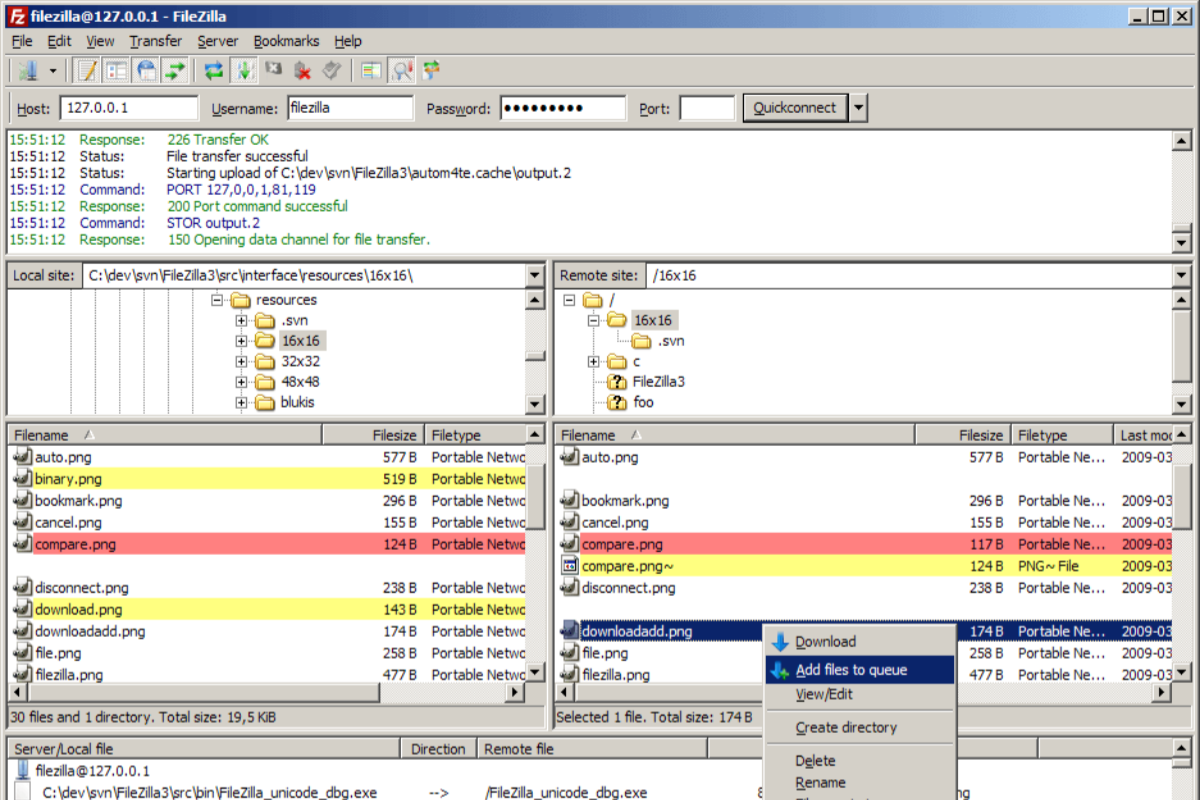
Task: Click the Refresh file lists icon
Action: [x=213, y=71]
